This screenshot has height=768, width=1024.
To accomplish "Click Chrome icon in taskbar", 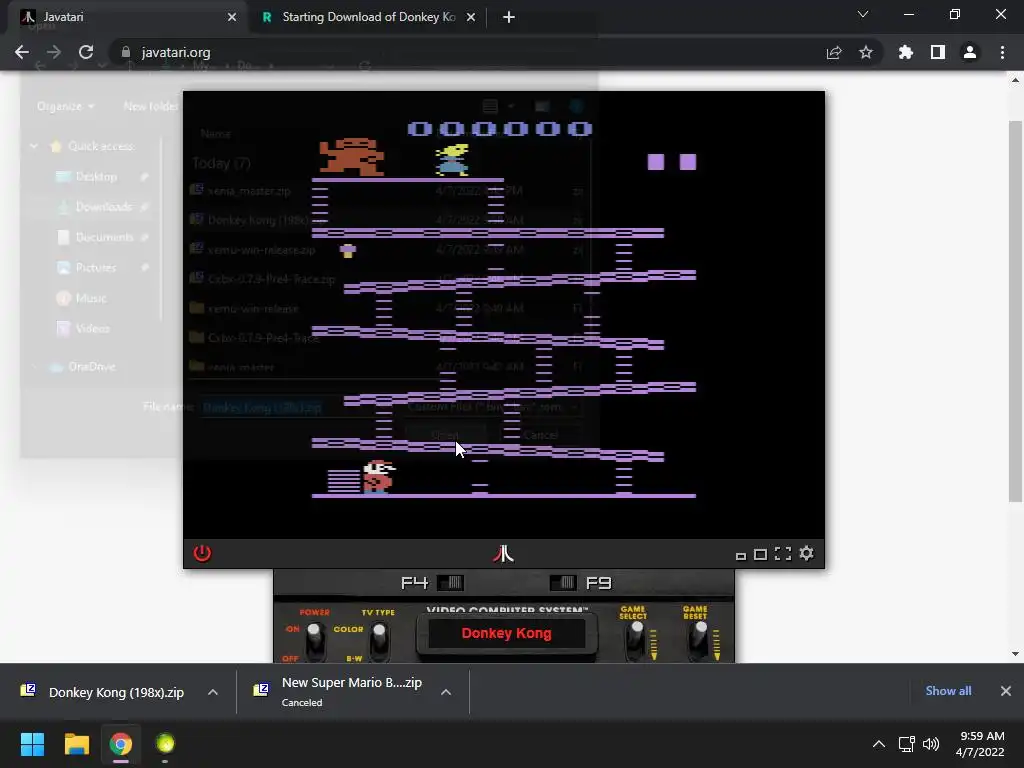I will pyautogui.click(x=121, y=744).
